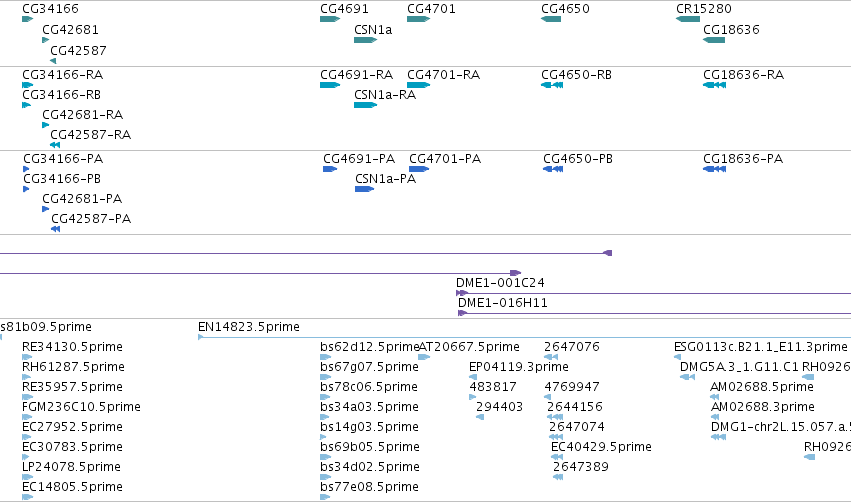
Task: Select the CG4650-RB transcript glyph
Action: point(552,85)
